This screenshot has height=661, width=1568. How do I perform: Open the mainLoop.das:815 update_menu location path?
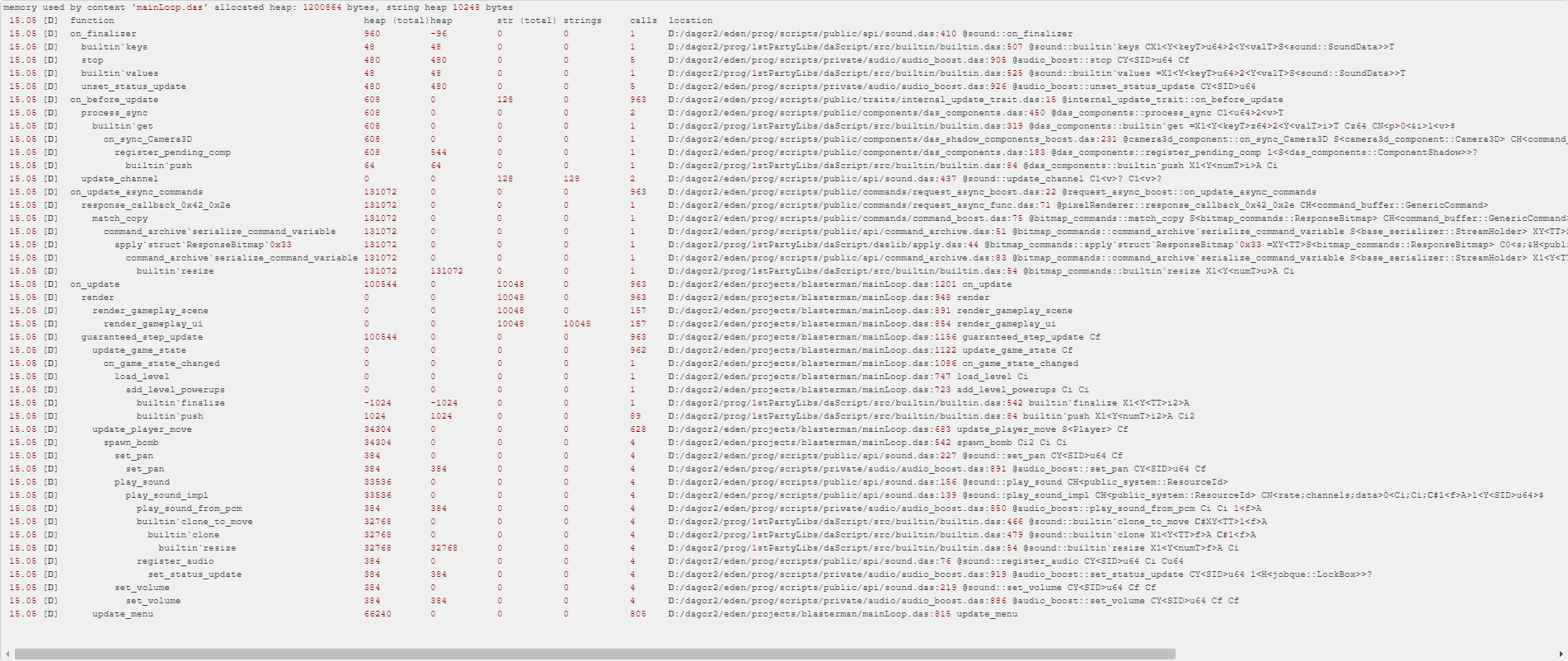point(843,614)
